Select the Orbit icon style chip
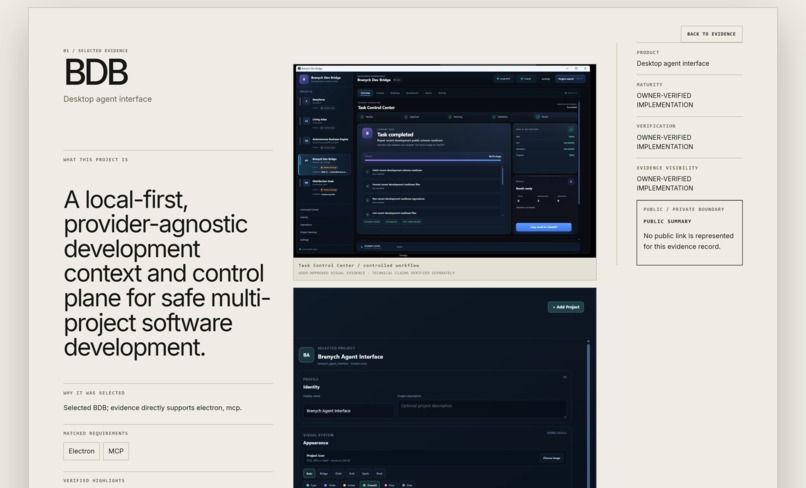Screen dimensions: 806x488 [x=338, y=473]
